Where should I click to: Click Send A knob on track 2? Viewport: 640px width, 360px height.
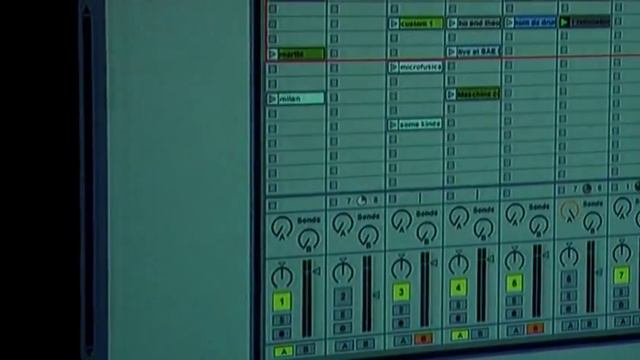click(342, 224)
